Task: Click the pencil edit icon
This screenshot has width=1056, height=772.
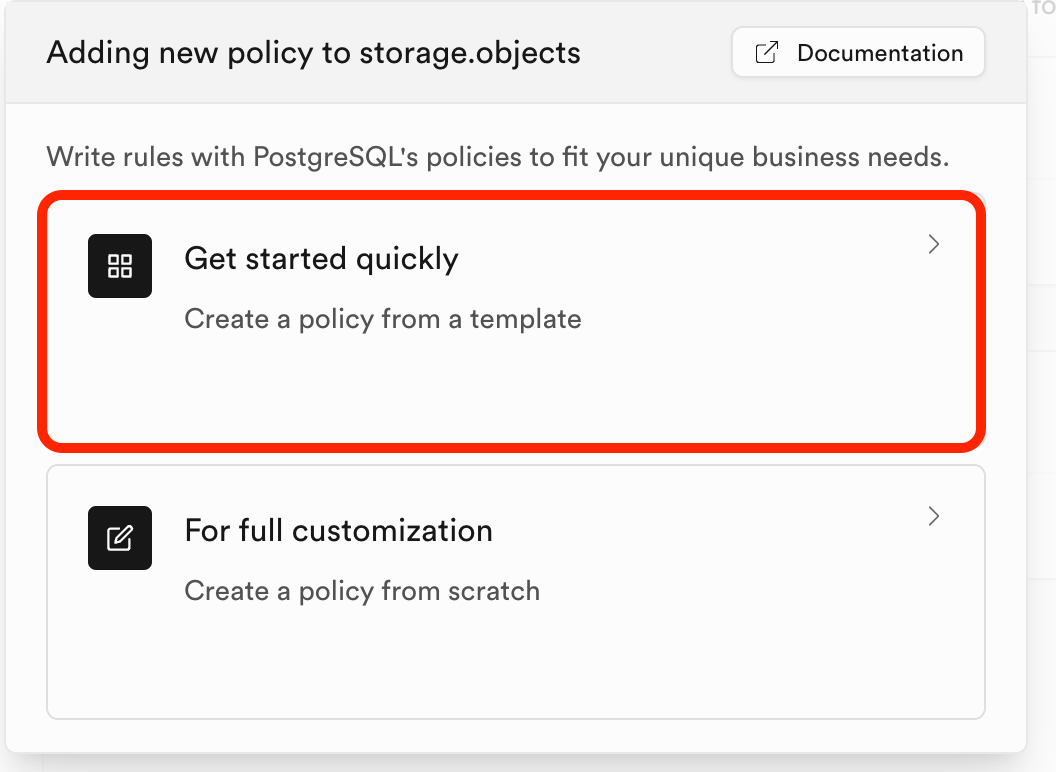Action: (120, 538)
